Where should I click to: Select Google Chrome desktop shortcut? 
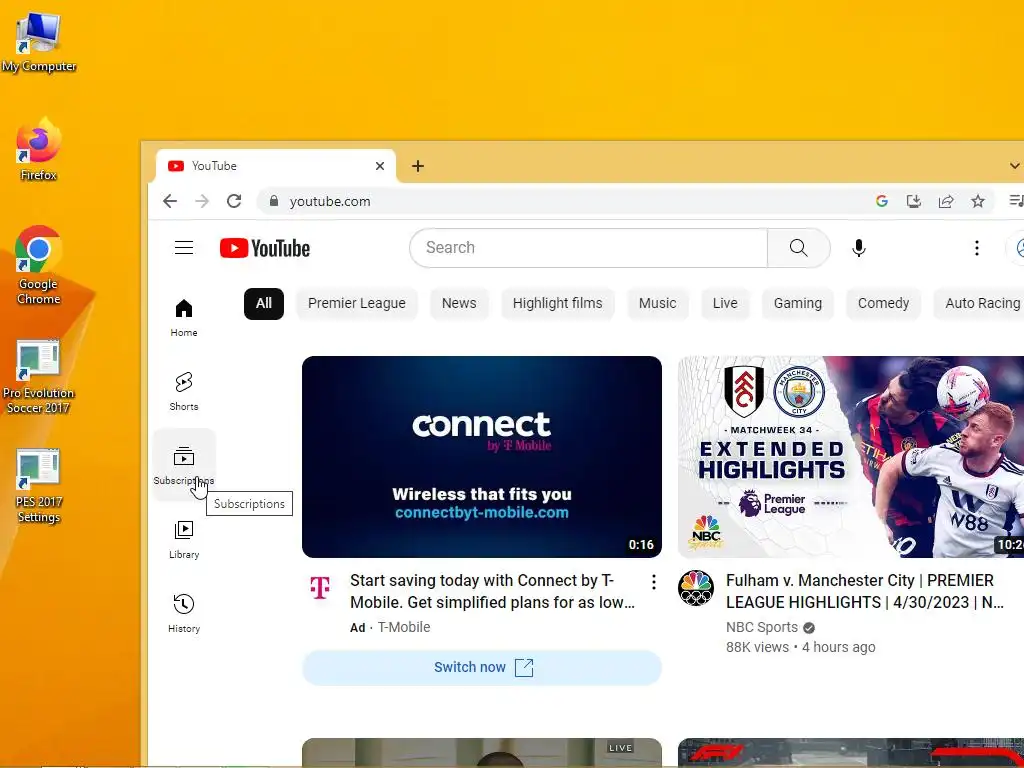pyautogui.click(x=39, y=265)
